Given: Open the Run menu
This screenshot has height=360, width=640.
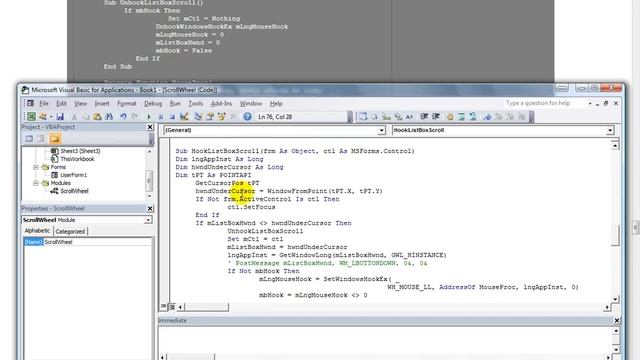Looking at the screenshot, I should 175,104.
